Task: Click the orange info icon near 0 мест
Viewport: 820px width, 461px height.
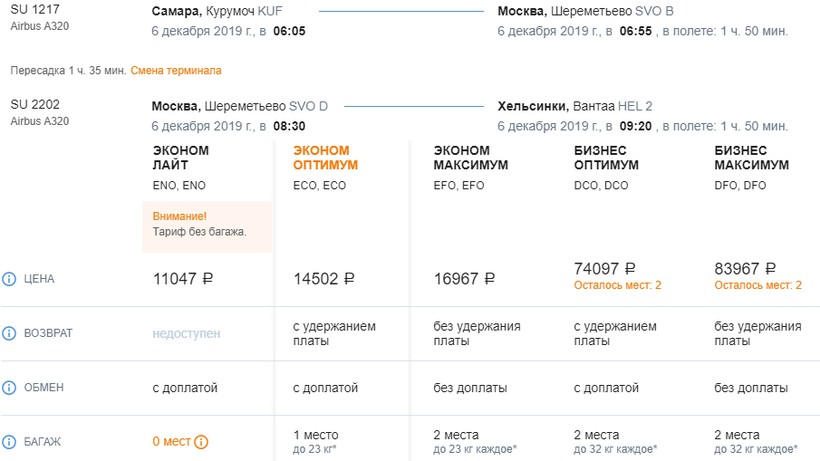Action: click(x=201, y=442)
